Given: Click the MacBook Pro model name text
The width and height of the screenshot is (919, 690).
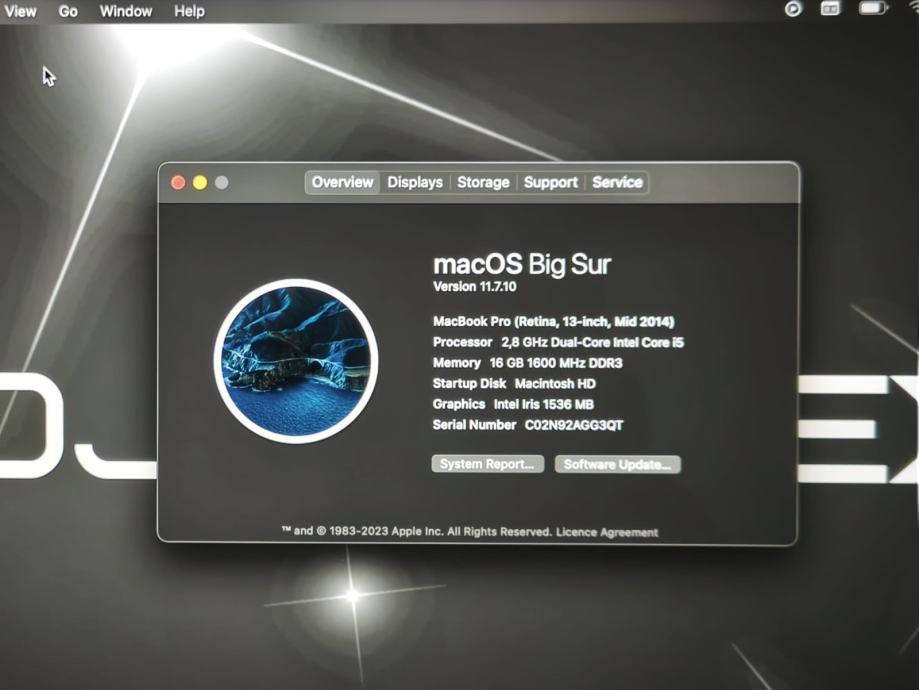Looking at the screenshot, I should [x=554, y=321].
